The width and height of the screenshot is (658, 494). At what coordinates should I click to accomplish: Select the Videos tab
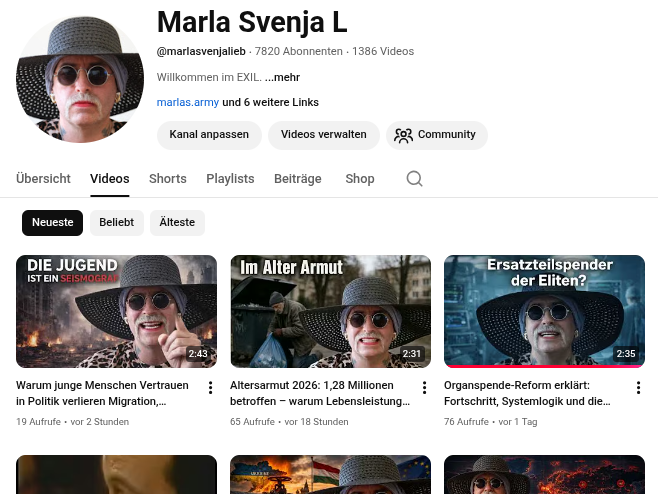(110, 179)
